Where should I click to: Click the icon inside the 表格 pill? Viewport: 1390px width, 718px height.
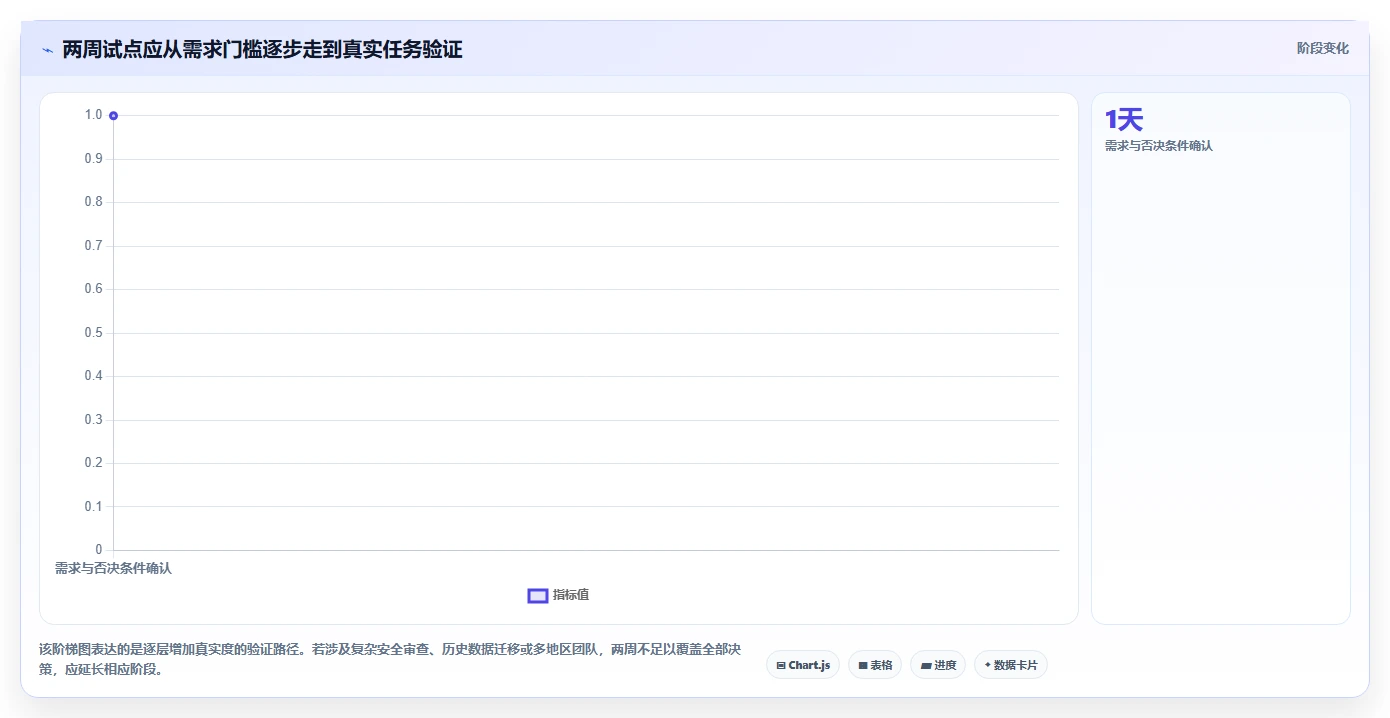(x=863, y=665)
